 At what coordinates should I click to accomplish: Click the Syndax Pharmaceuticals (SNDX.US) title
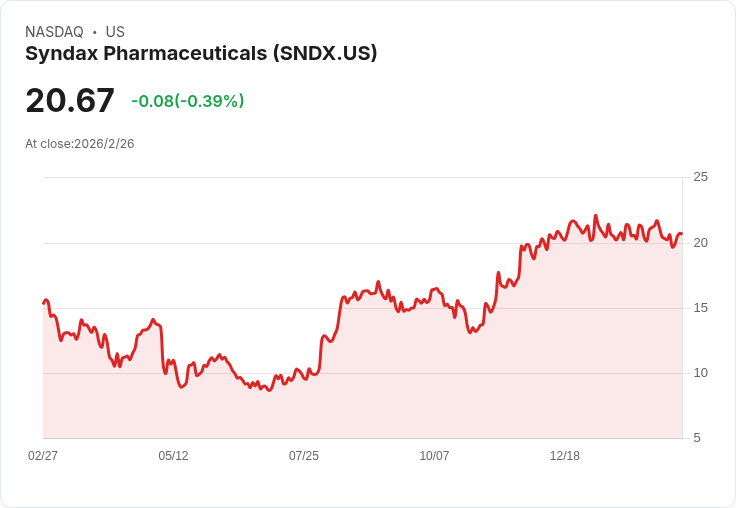point(201,54)
